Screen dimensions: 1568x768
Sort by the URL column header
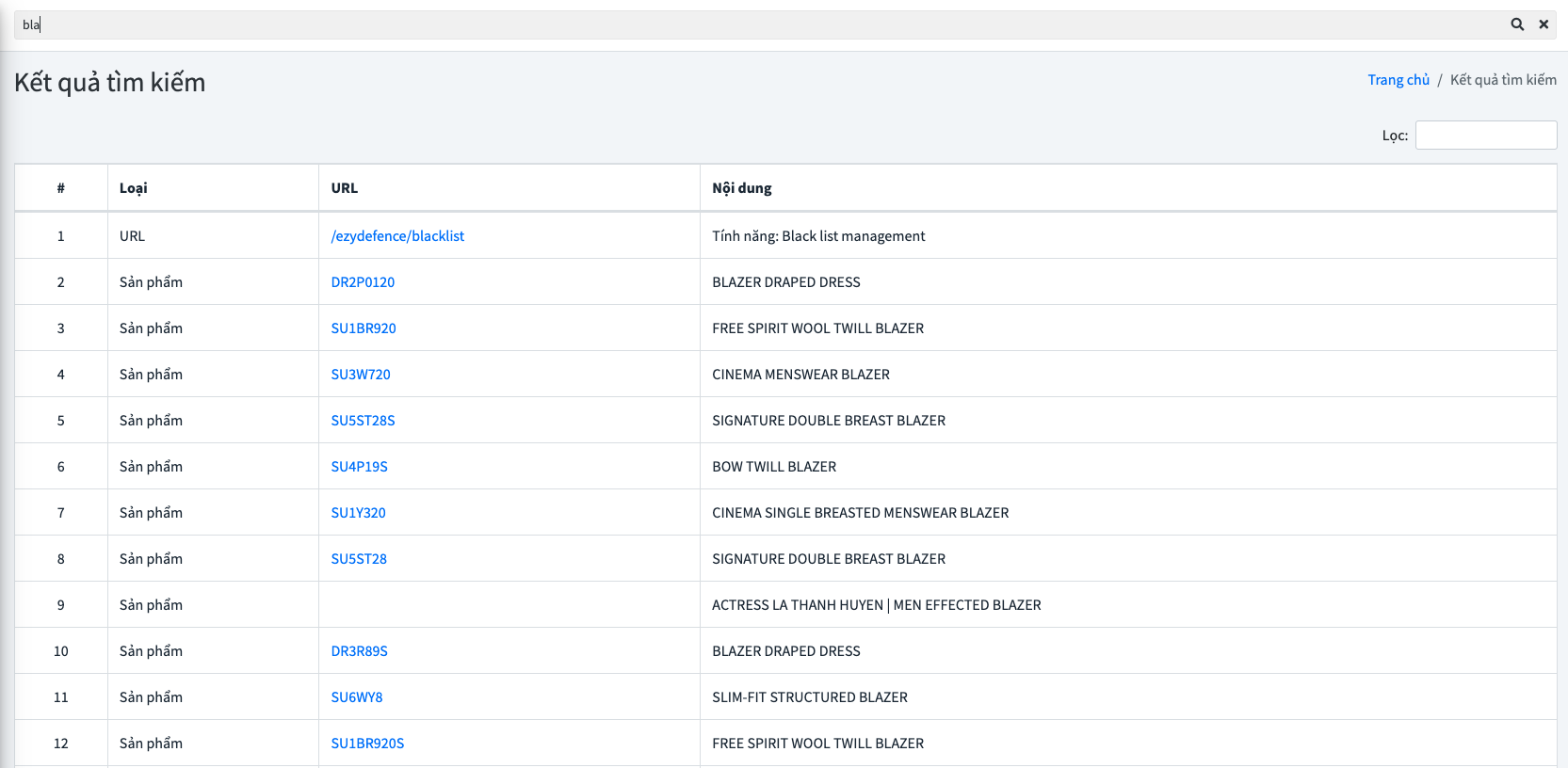tap(345, 188)
